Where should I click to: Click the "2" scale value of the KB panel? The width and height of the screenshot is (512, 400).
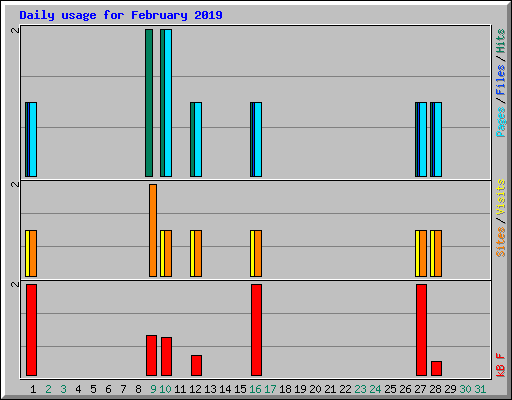pos(15,284)
